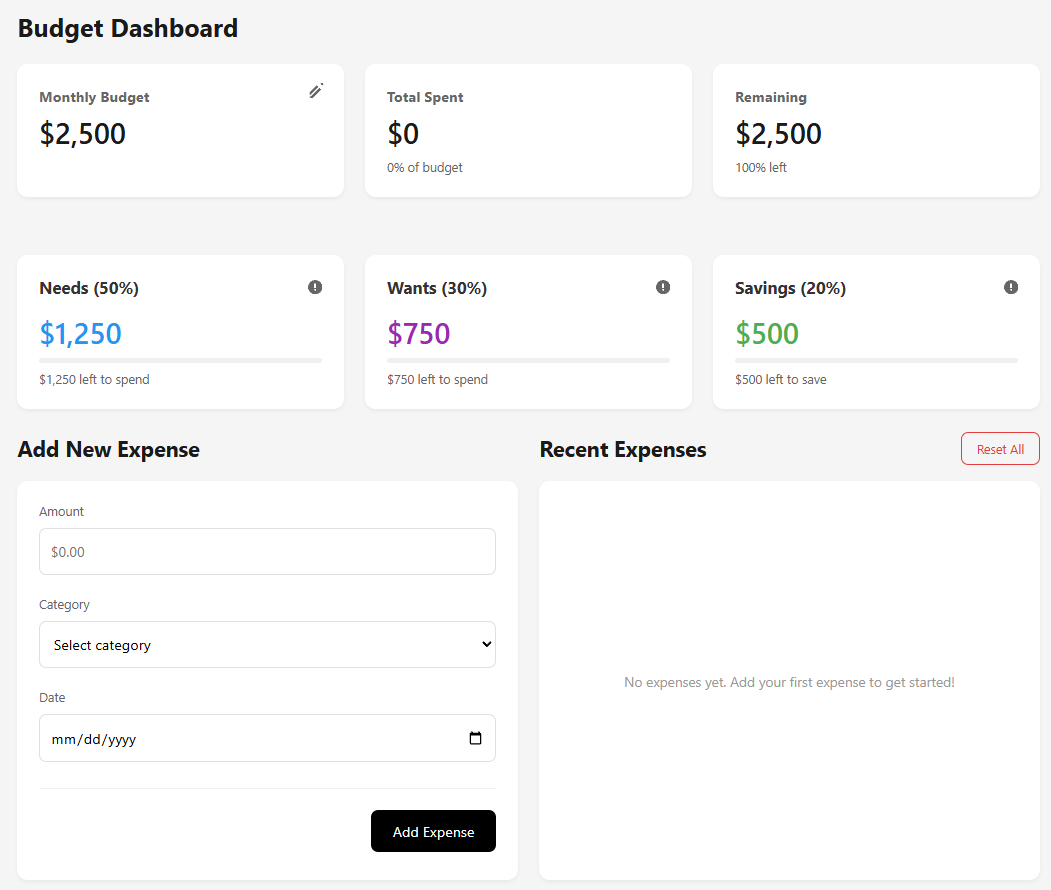The width and height of the screenshot is (1051, 890).
Task: Expand the Select category dropdown
Action: [267, 645]
